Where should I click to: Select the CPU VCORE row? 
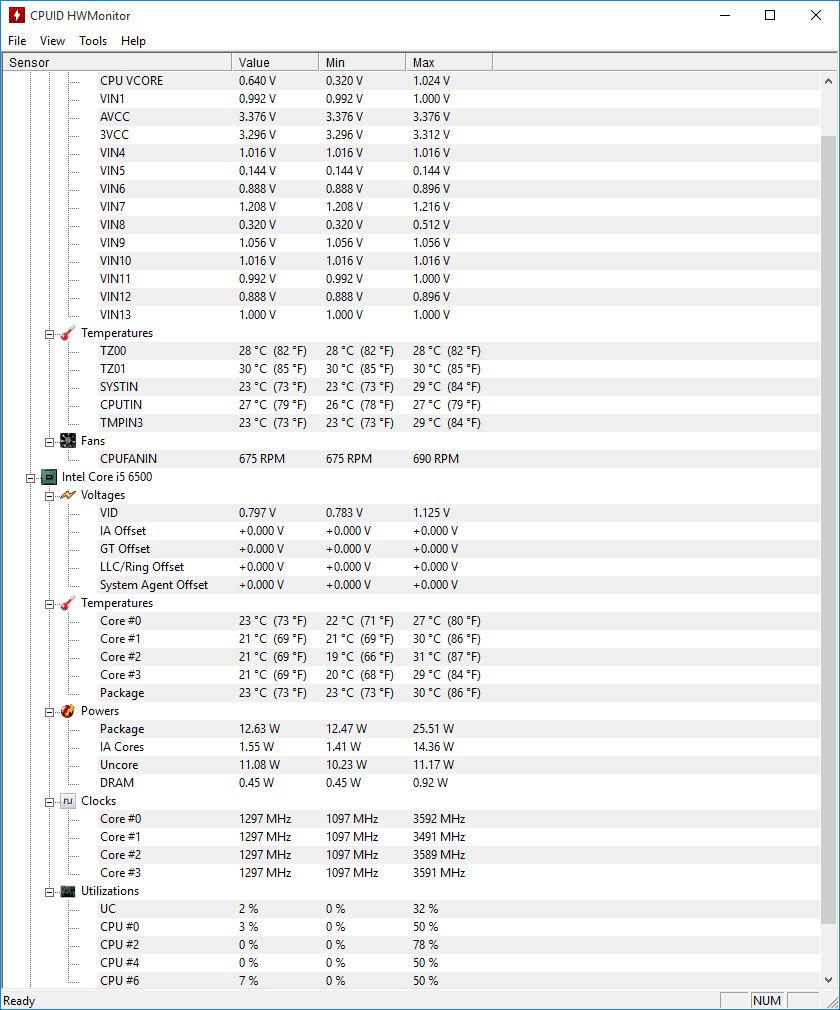point(411,81)
